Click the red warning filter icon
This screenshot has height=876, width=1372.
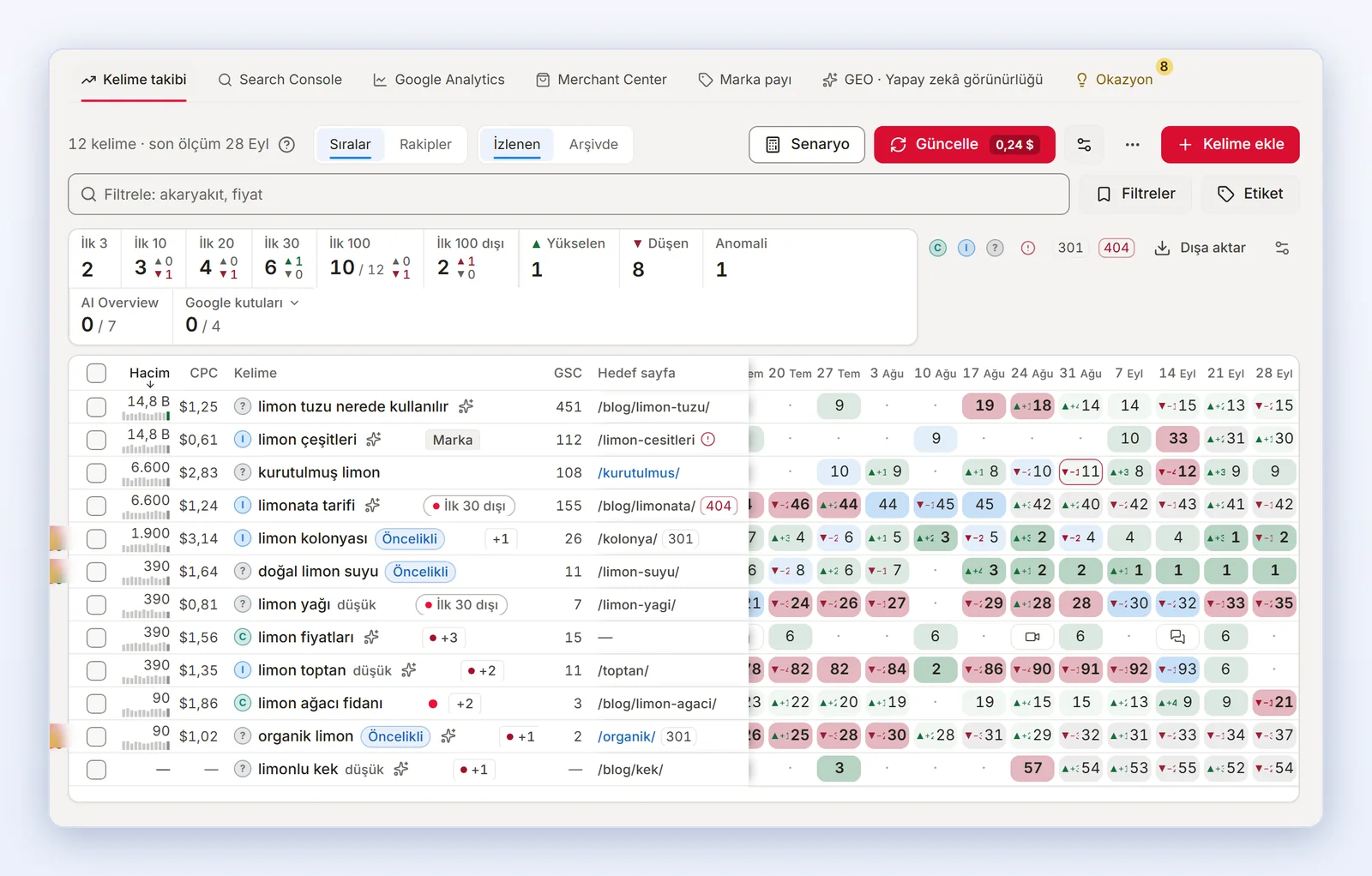[x=1028, y=248]
